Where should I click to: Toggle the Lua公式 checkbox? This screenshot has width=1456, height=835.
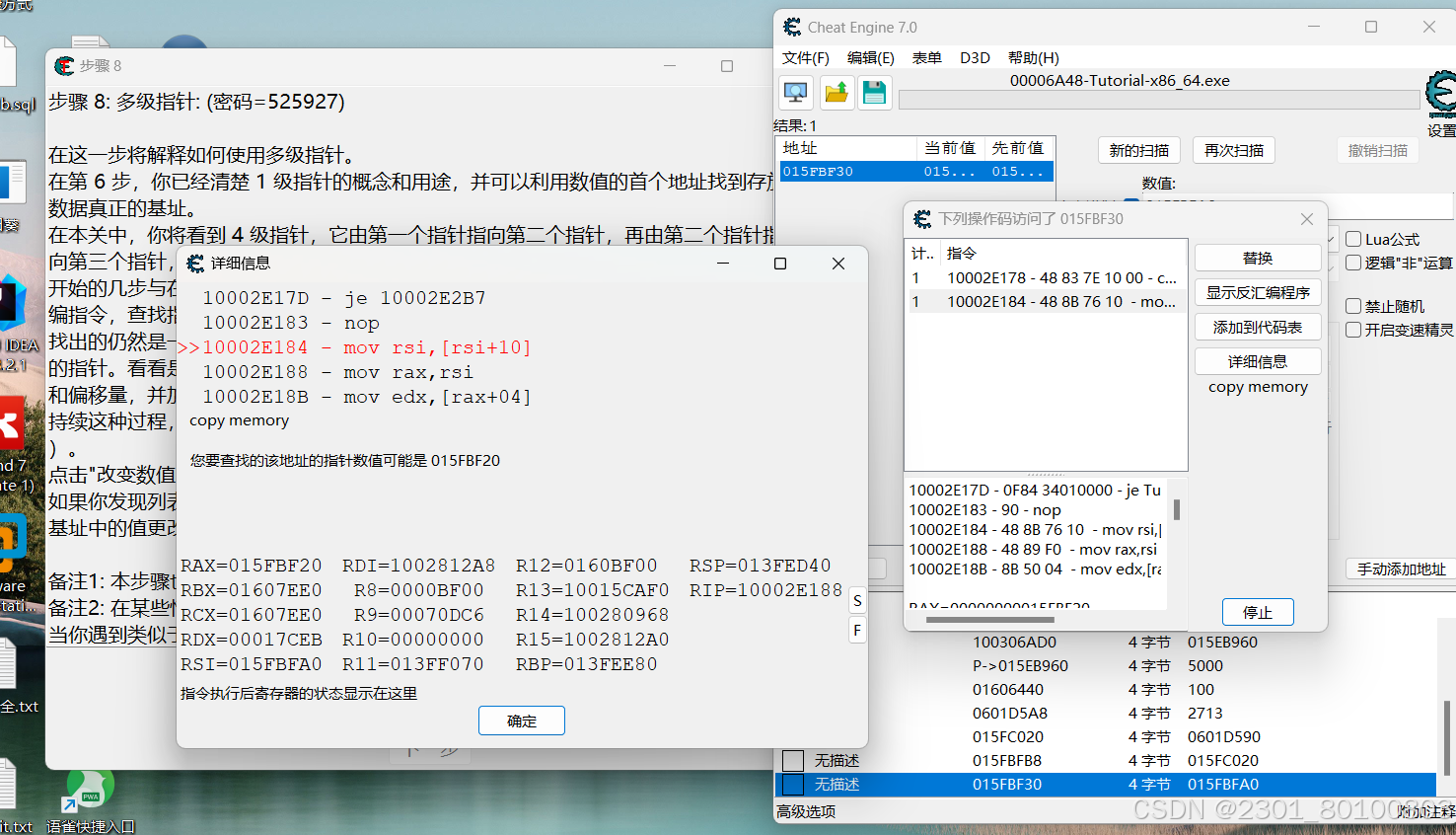(1353, 239)
